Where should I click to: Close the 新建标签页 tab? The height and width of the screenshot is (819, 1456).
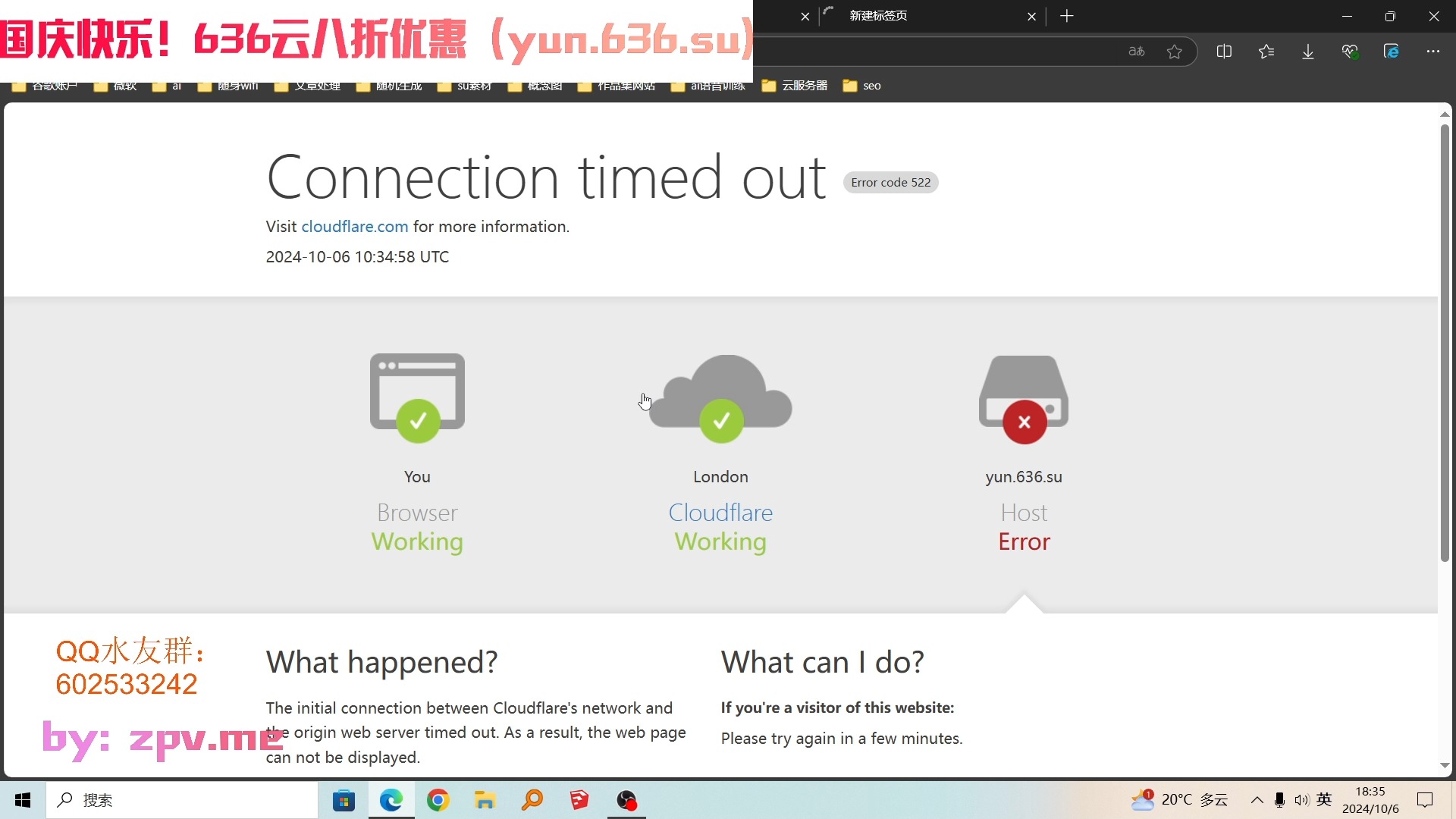tap(1031, 16)
